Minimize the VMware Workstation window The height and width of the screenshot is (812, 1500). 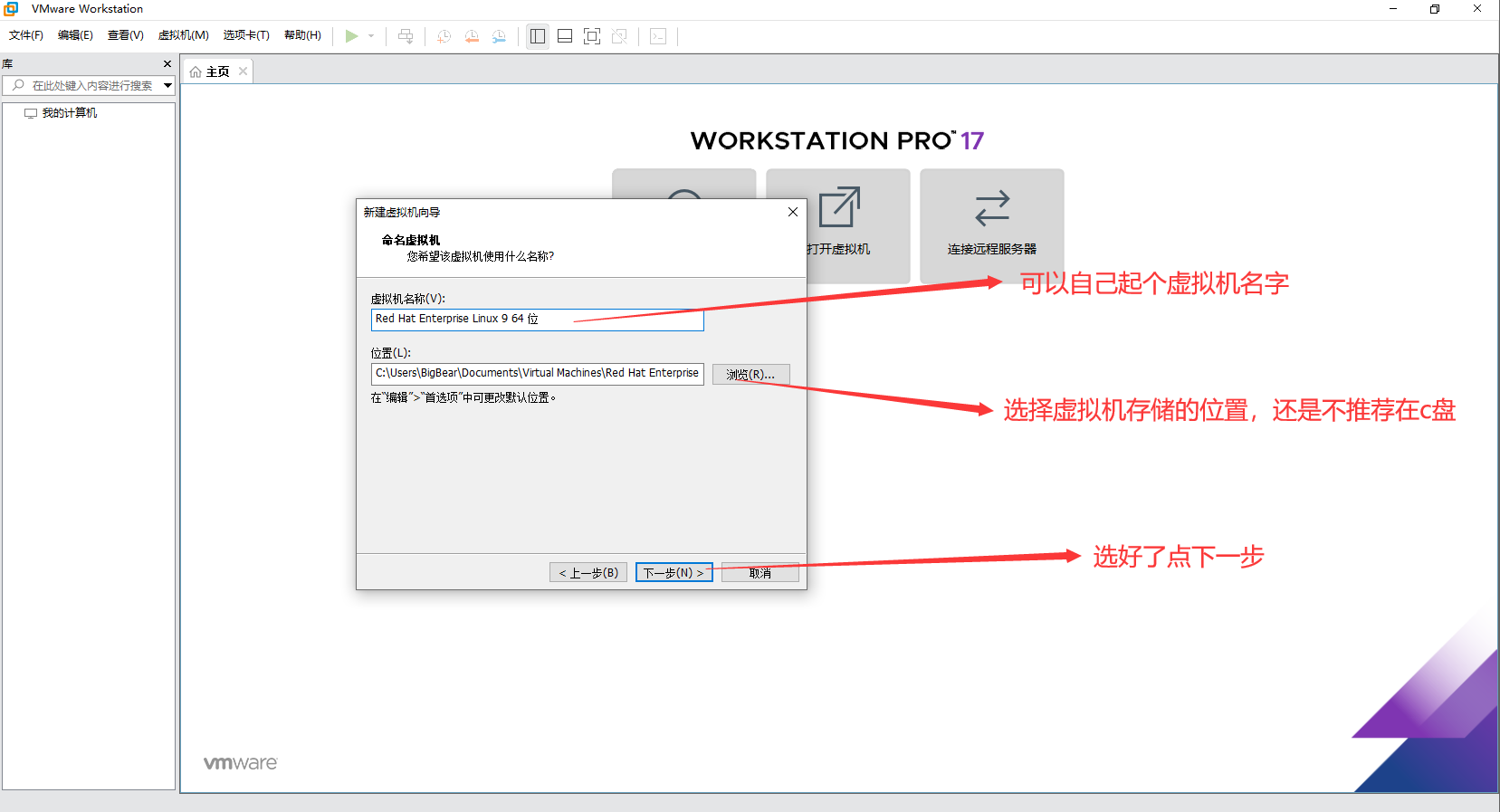click(1393, 9)
